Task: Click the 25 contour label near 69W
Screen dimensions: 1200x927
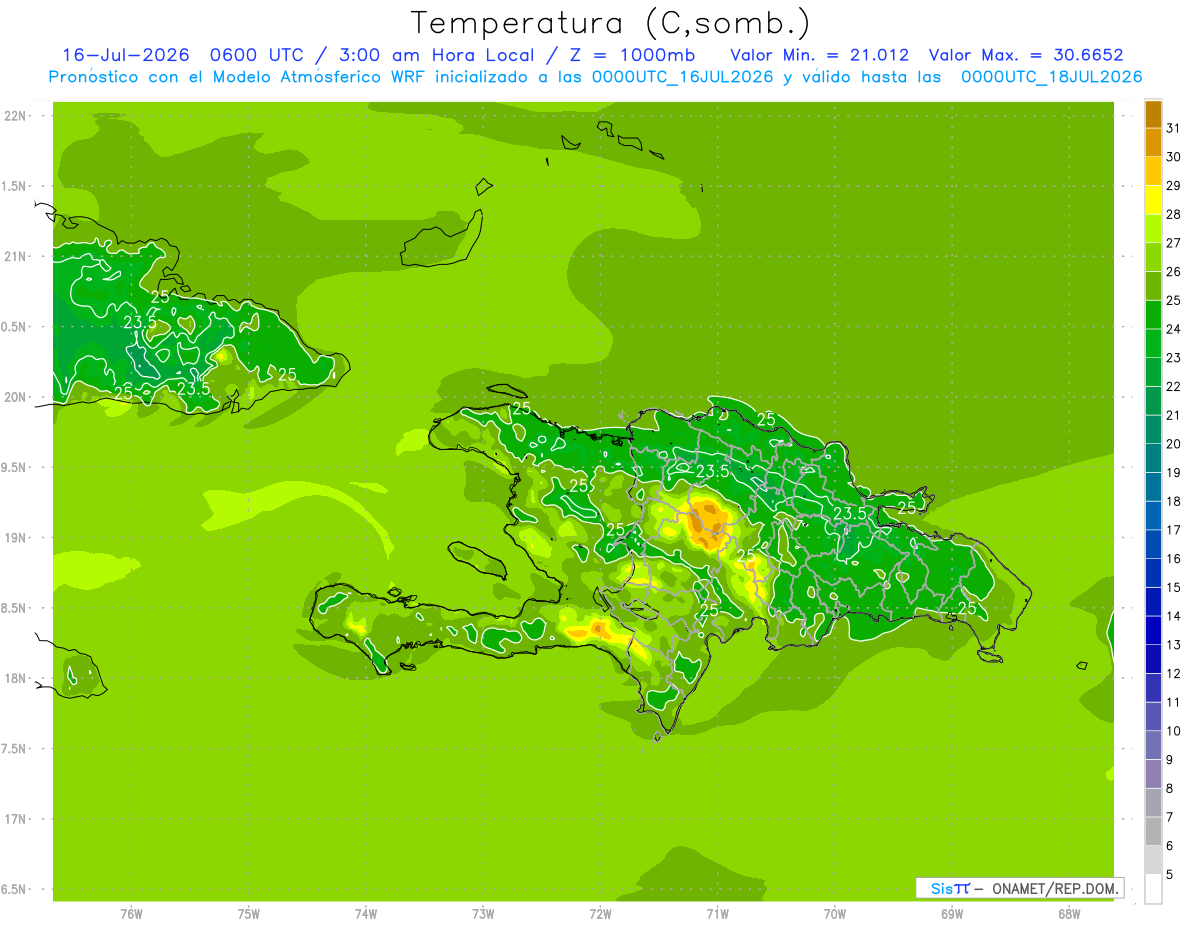Action: pyautogui.click(x=967, y=608)
